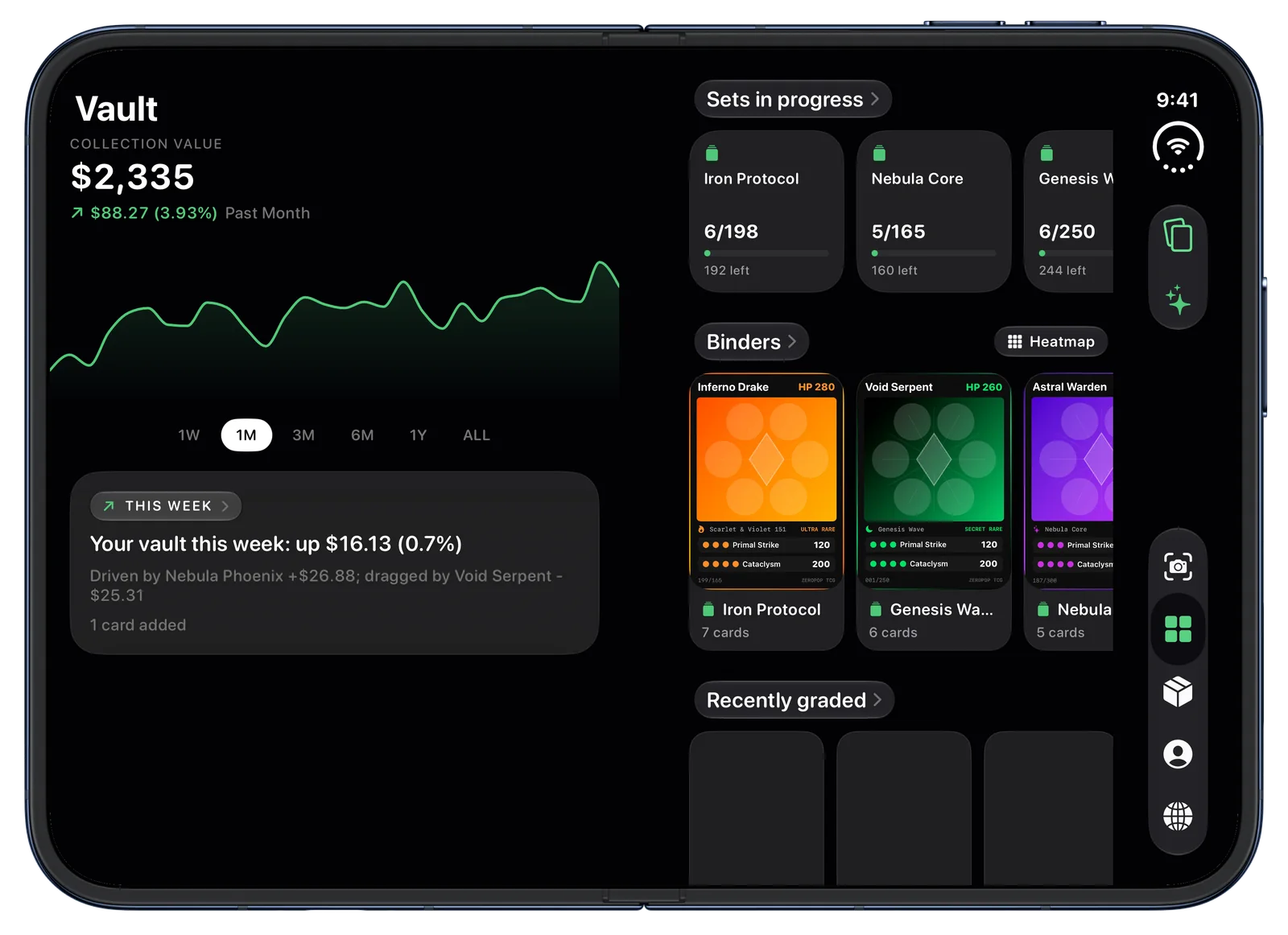Viewport: 1288px width, 935px height.
Task: Open the profile person icon
Action: tap(1178, 754)
